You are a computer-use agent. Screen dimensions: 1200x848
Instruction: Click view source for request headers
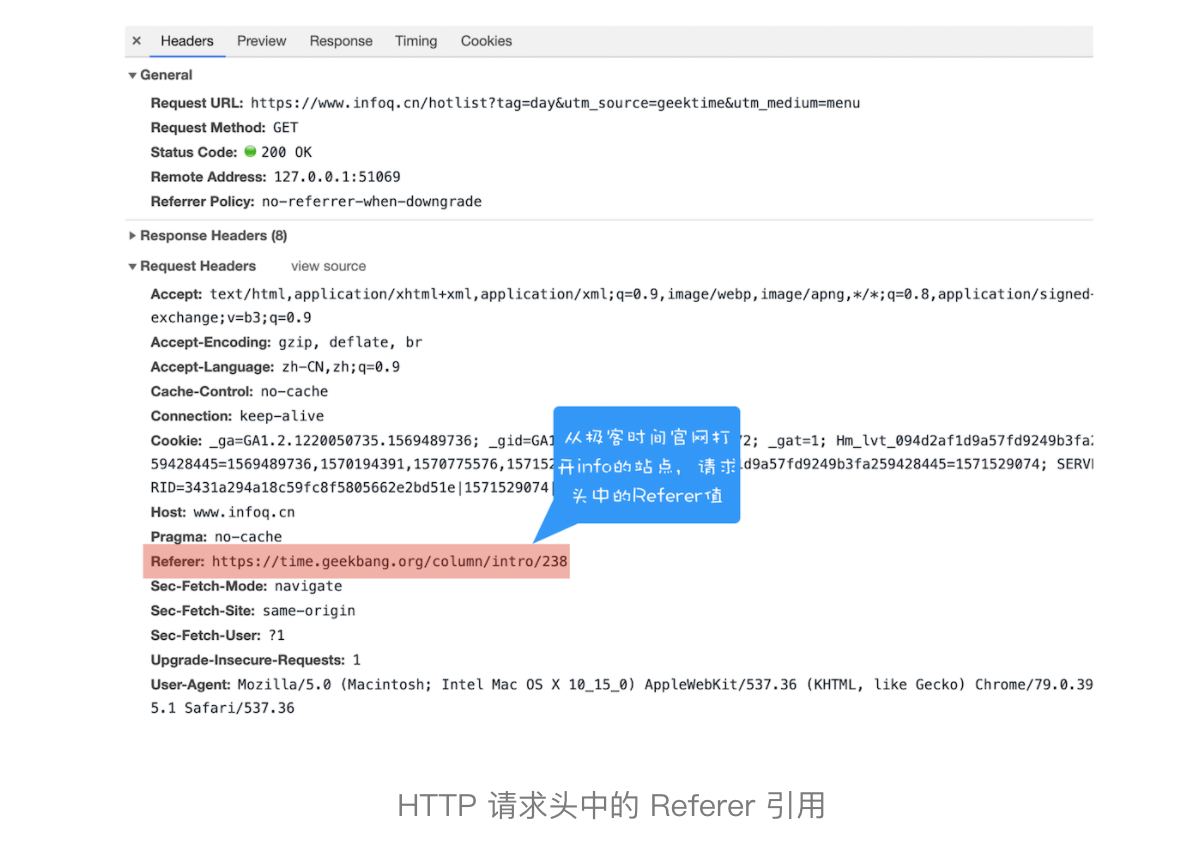coord(328,266)
